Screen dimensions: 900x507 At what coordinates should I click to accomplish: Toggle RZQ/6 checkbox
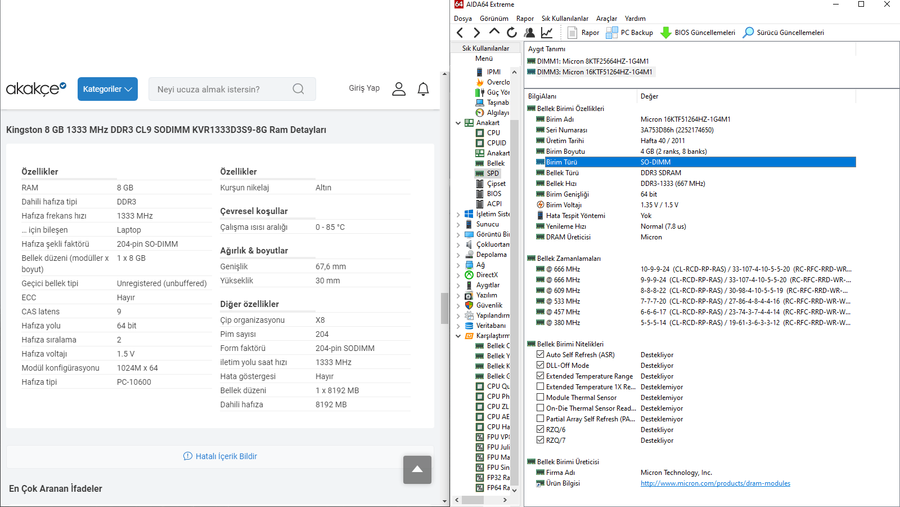click(x=540, y=429)
